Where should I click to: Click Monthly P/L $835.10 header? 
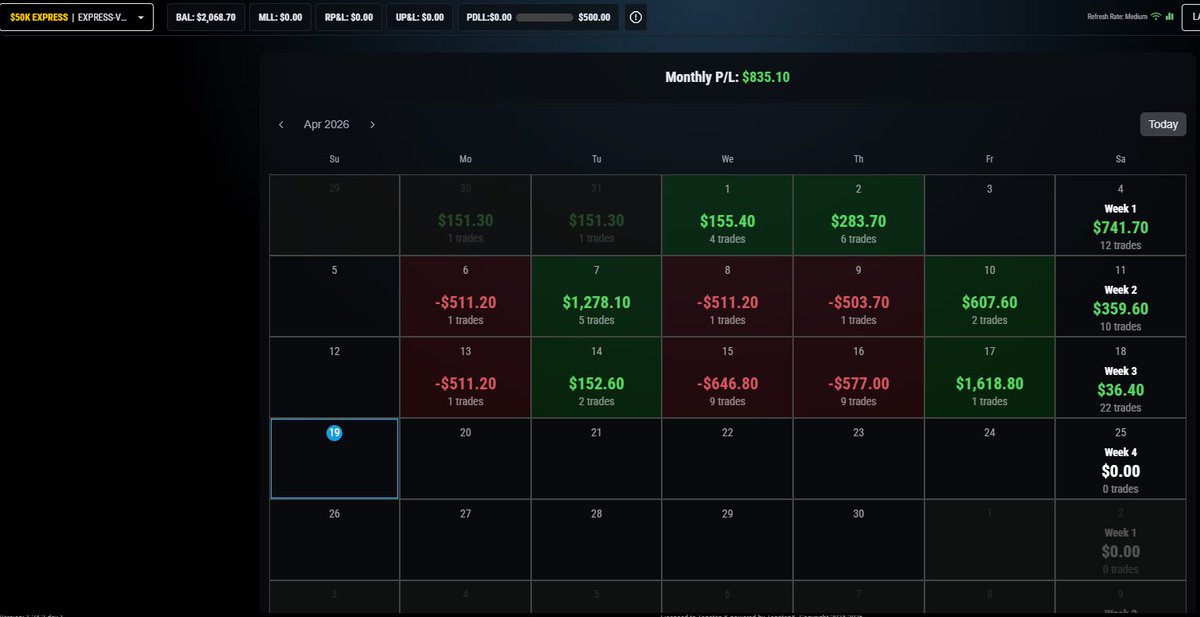point(728,77)
